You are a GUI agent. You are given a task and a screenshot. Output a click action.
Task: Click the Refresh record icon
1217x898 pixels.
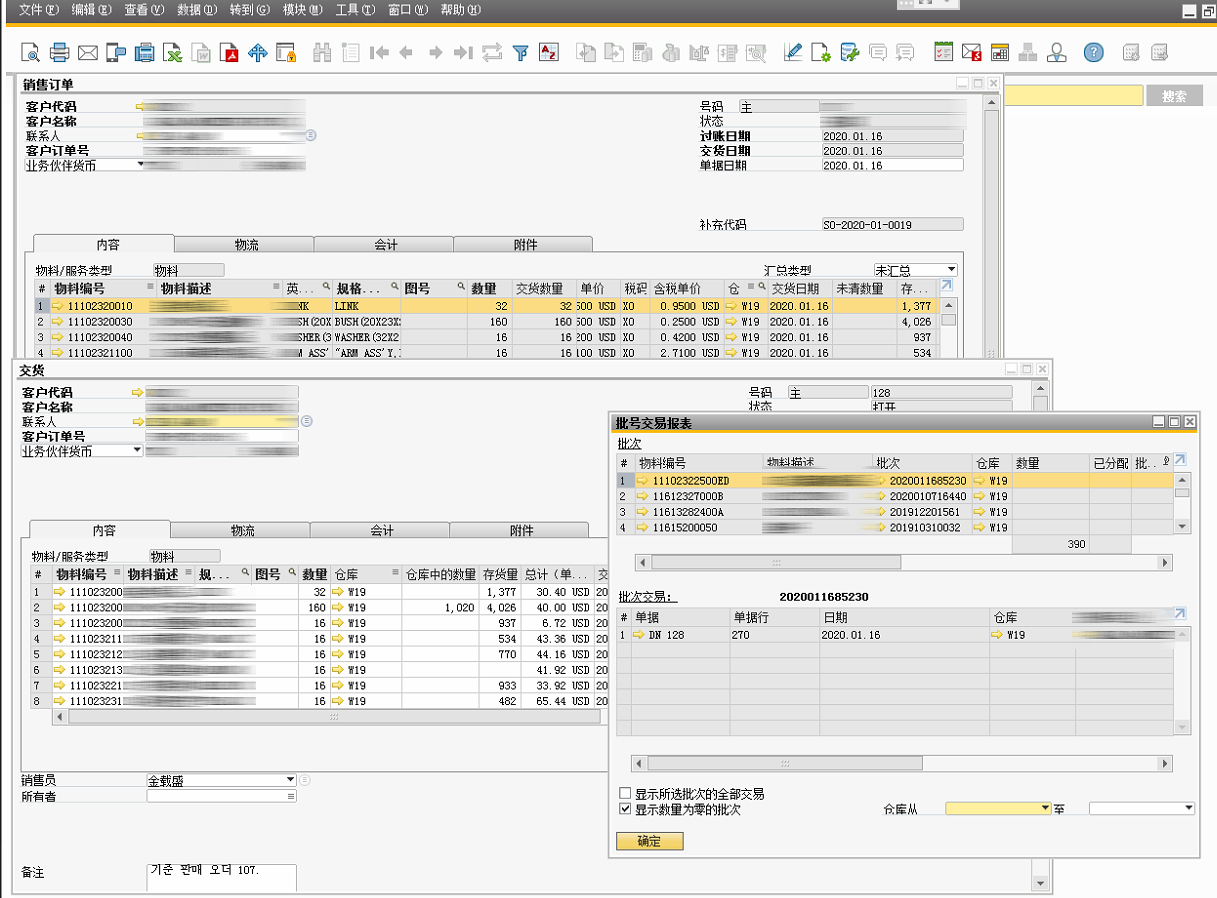click(491, 53)
